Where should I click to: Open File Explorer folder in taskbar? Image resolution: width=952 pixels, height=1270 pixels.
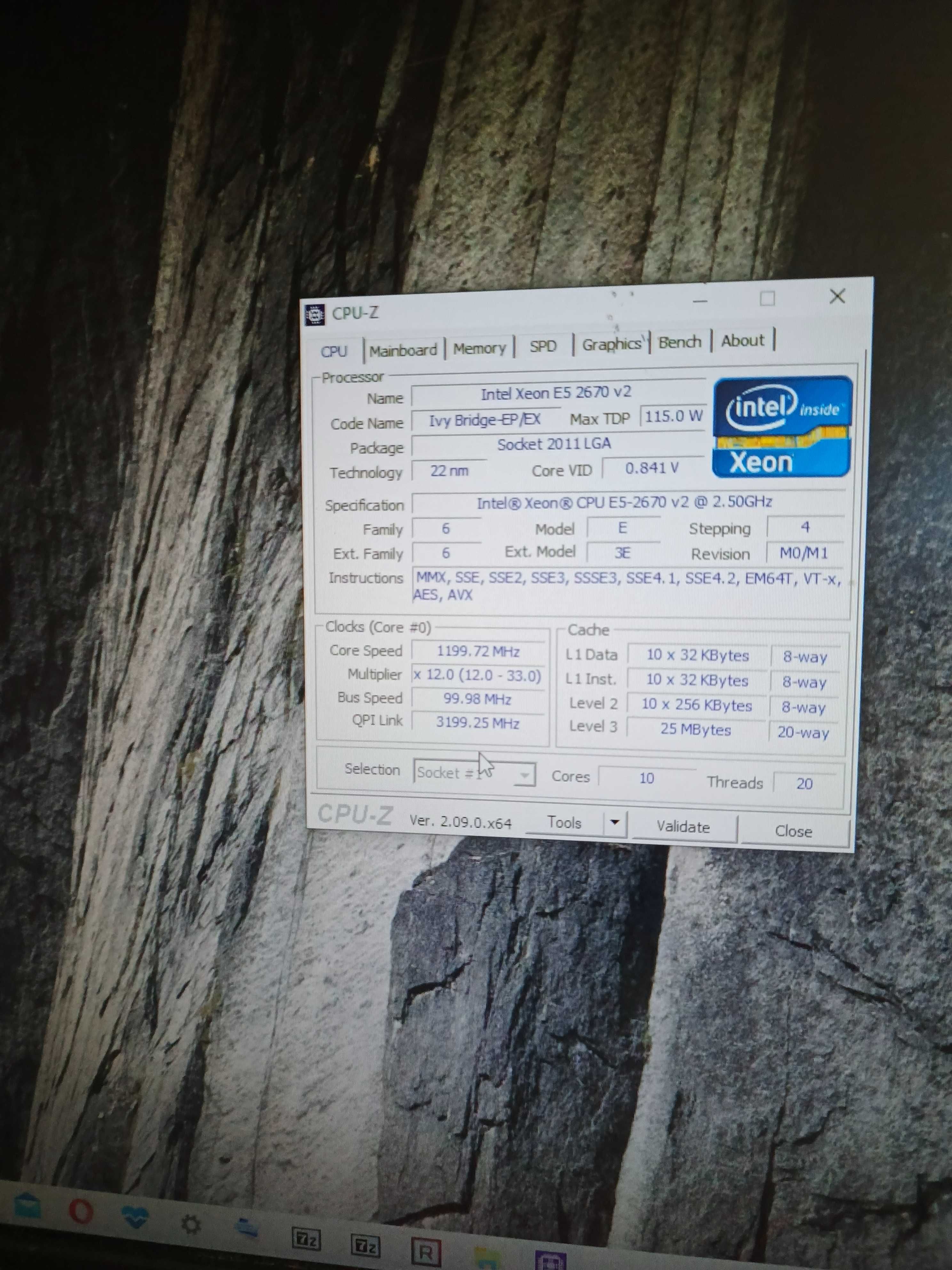487,1258
